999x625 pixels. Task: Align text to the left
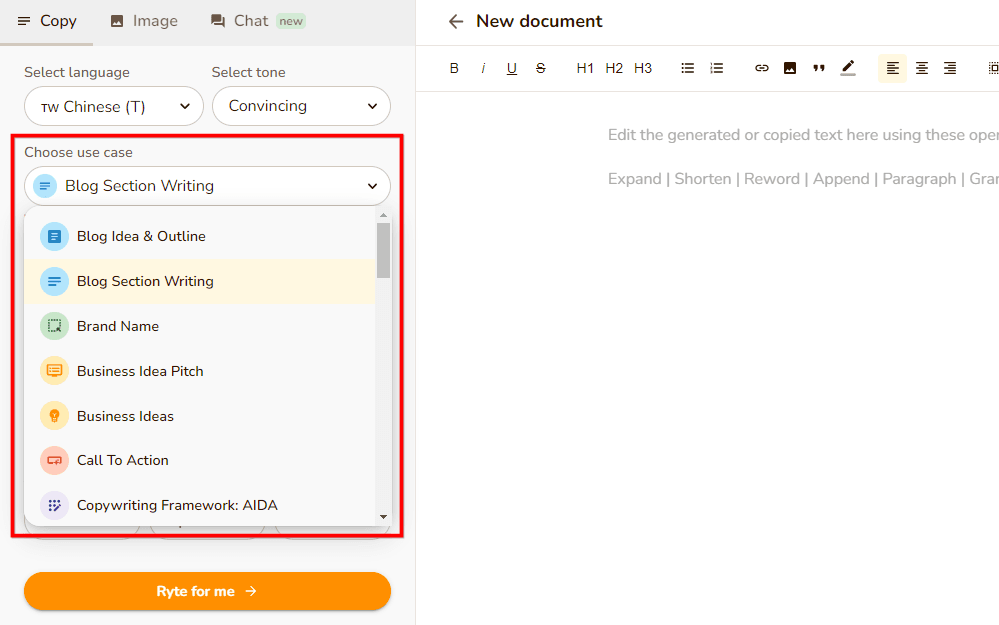coord(893,68)
